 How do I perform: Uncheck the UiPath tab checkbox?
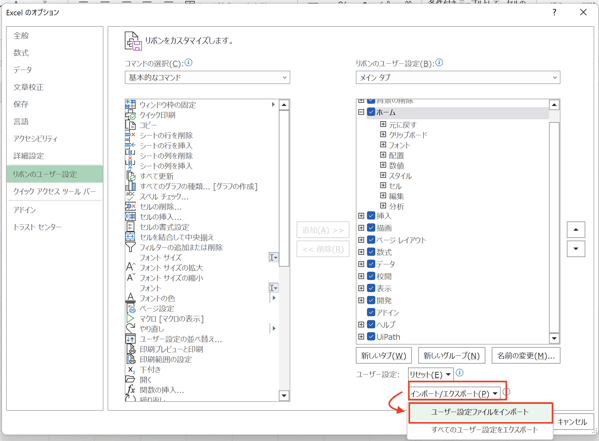(x=371, y=336)
